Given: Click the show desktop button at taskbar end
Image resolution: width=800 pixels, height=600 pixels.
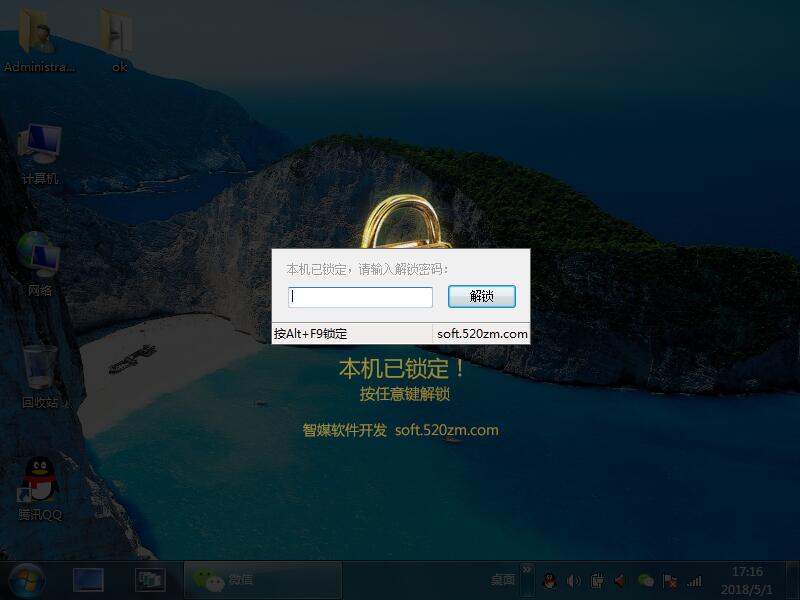Looking at the screenshot, I should coord(794,580).
